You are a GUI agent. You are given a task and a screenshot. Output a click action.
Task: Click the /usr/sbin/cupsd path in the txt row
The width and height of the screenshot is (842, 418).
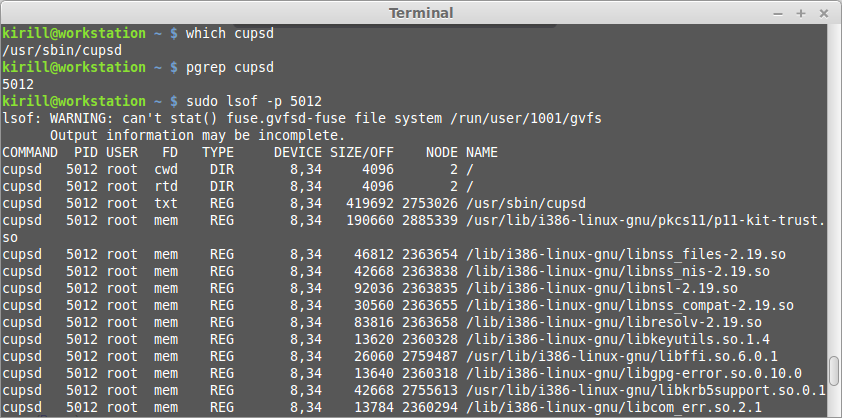tap(526, 204)
